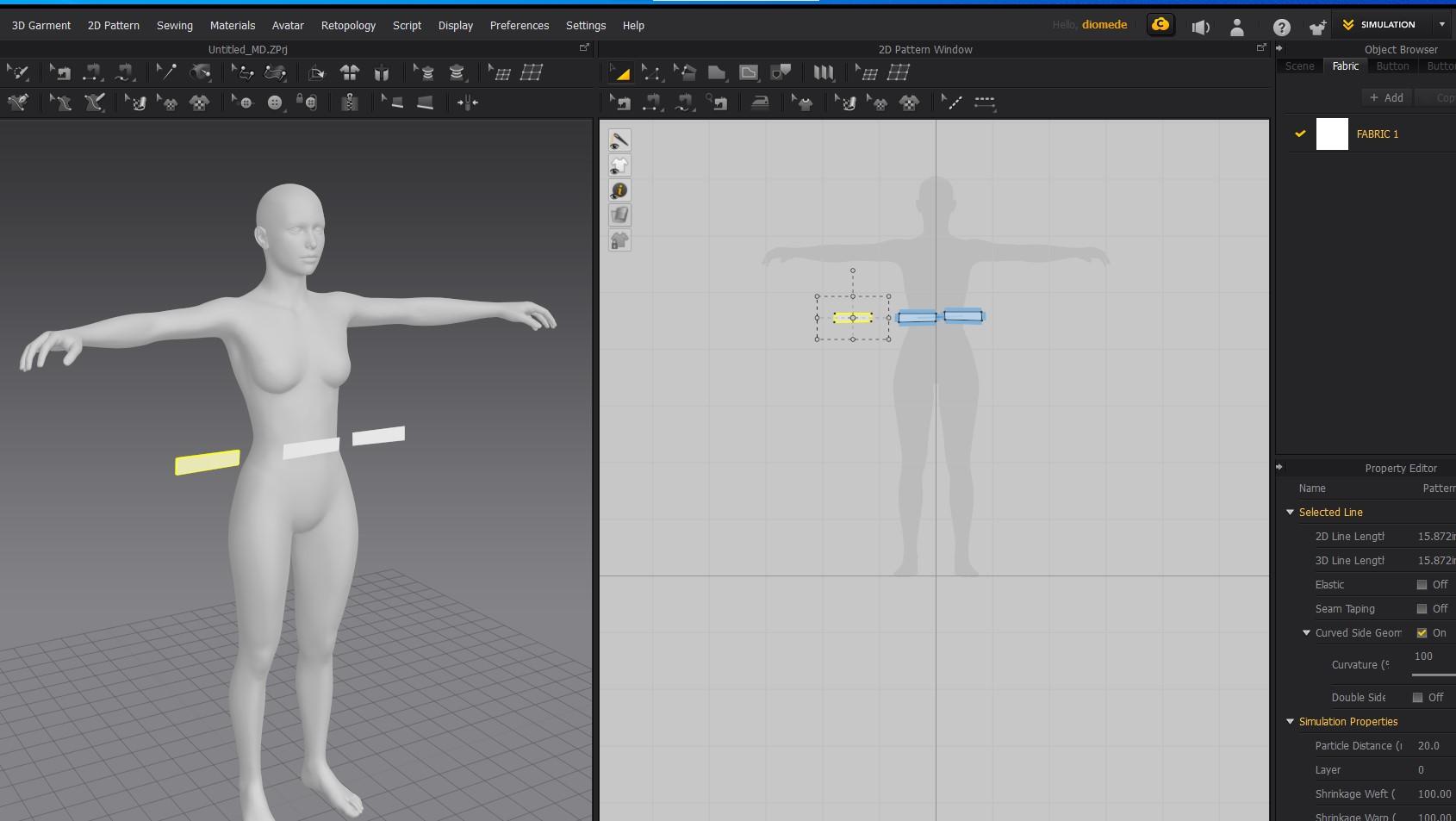Click the FABRIC 1 white color swatch

click(1332, 134)
